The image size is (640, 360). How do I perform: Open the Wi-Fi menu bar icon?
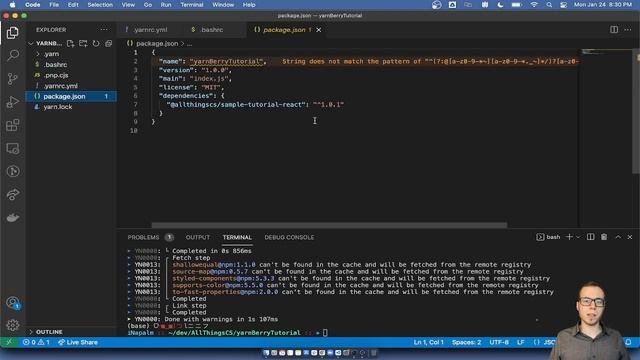pos(534,4)
